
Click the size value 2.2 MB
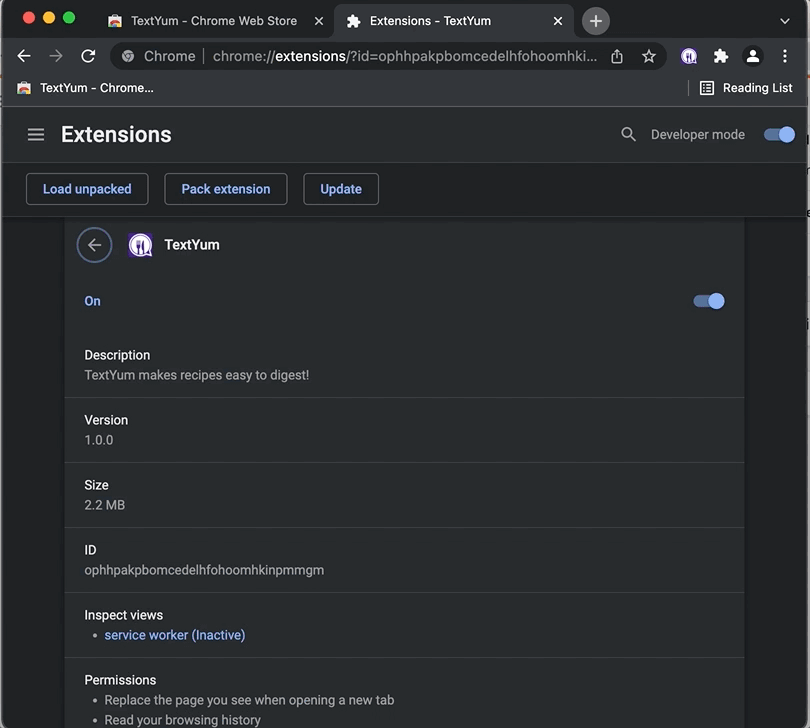pos(104,505)
